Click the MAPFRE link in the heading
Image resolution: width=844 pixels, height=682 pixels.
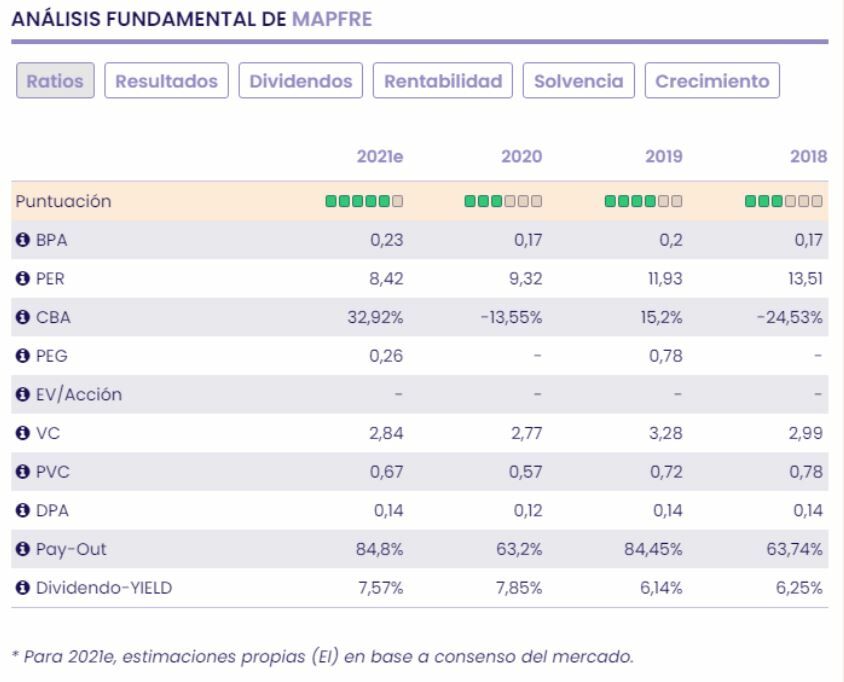click(x=331, y=19)
